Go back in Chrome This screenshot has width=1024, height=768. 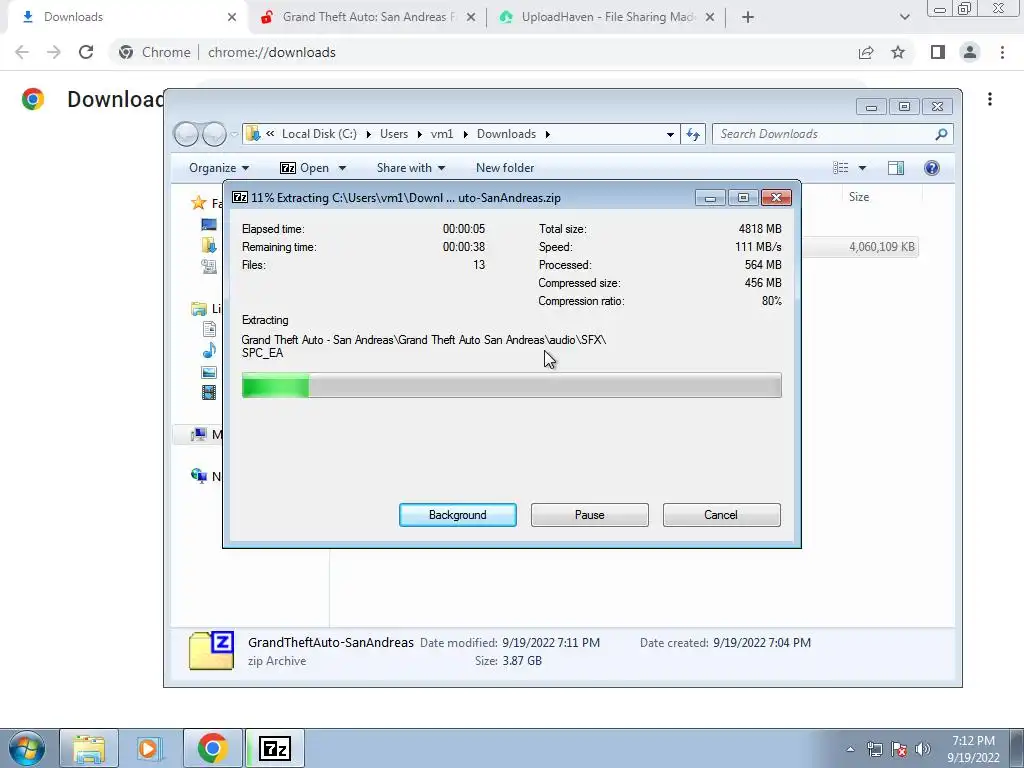(22, 52)
